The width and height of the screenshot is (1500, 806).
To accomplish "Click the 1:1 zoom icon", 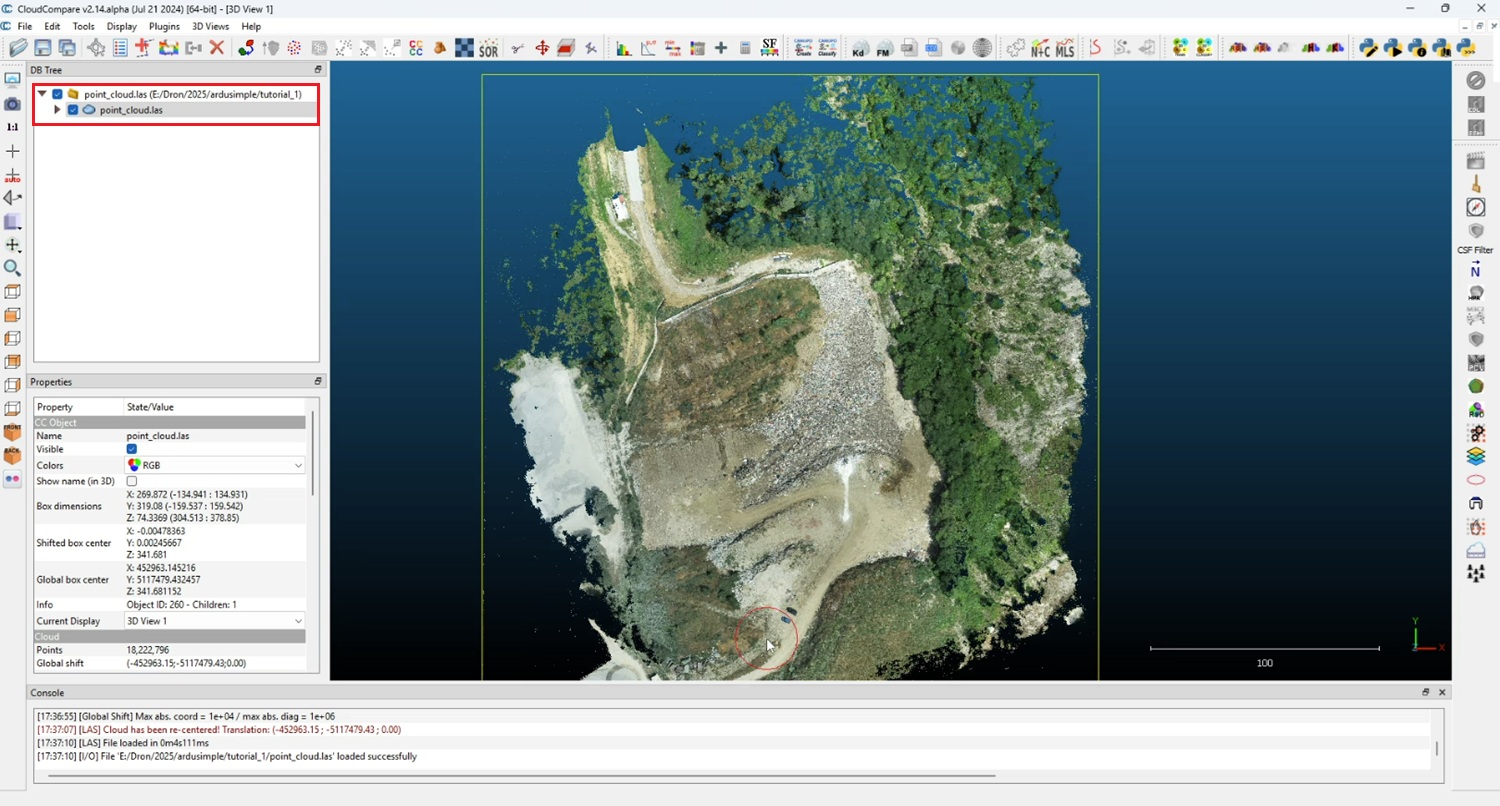I will coord(12,128).
